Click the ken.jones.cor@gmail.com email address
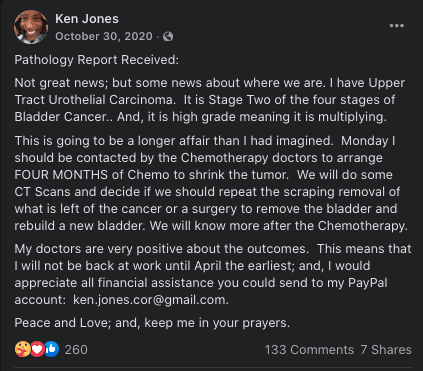423x371 pixels. pyautogui.click(x=151, y=300)
